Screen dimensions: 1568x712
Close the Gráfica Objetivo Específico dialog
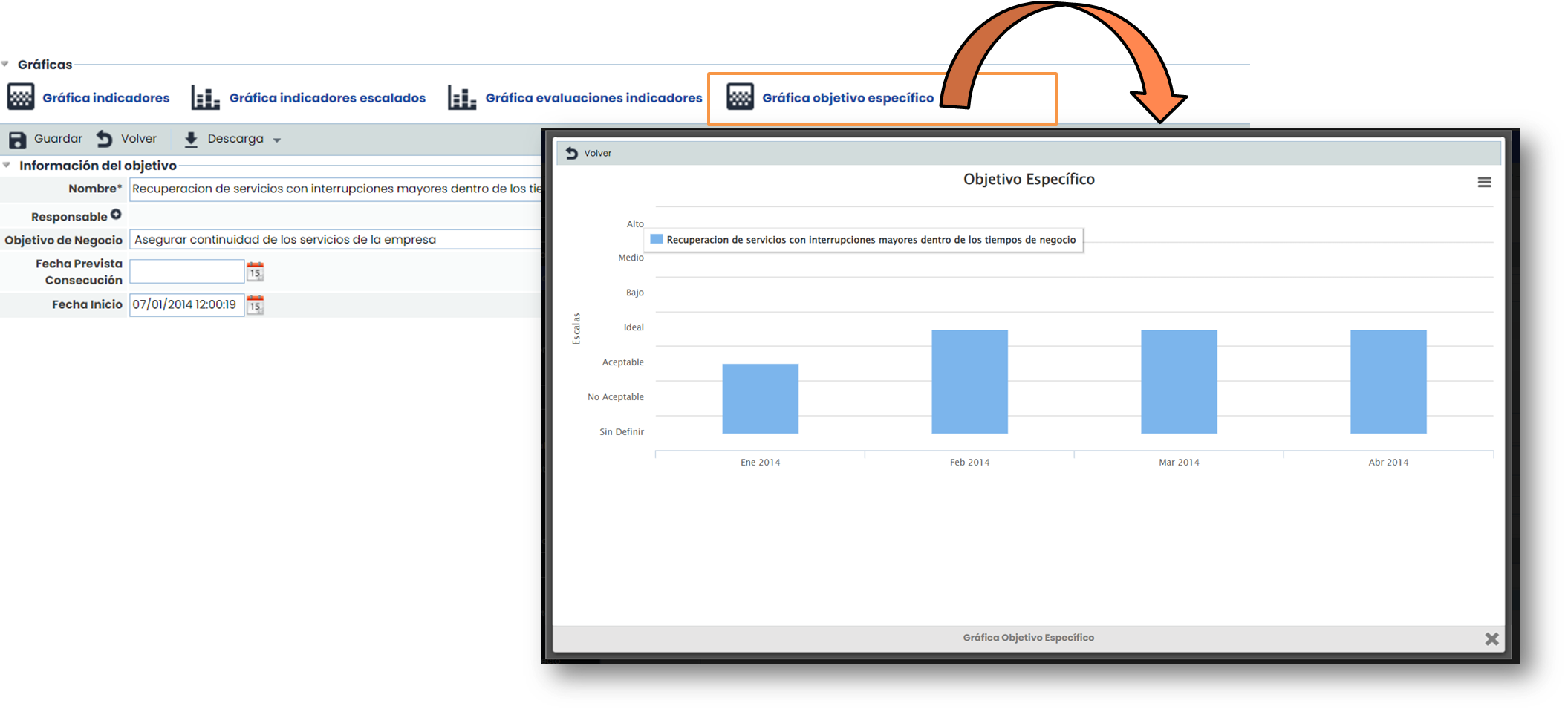pos(1491,638)
